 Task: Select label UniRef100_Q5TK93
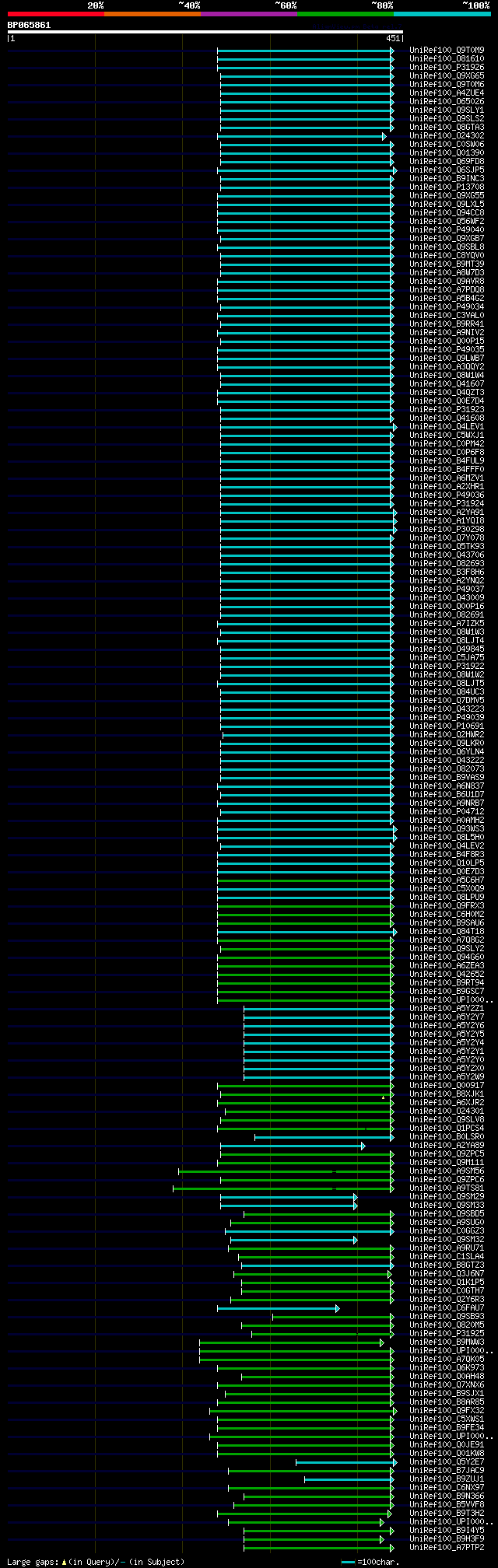pos(447,547)
